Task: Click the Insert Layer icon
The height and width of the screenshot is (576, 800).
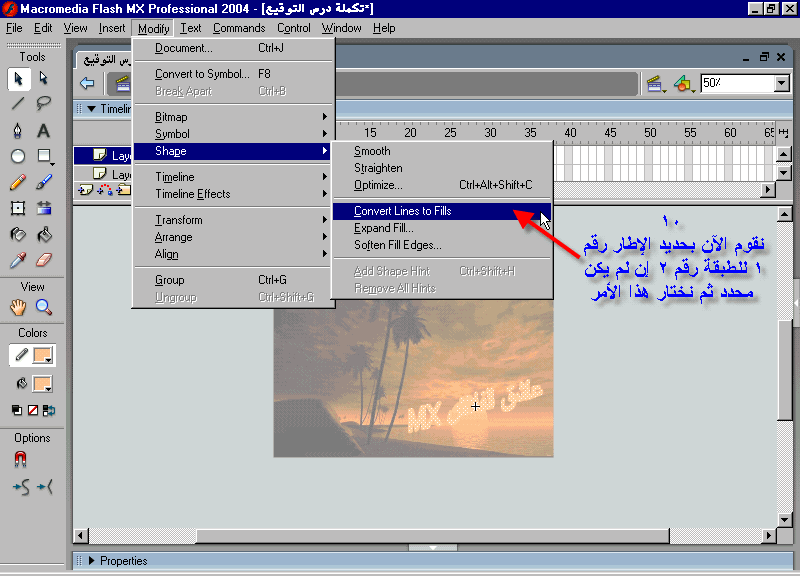Action: coord(85,190)
